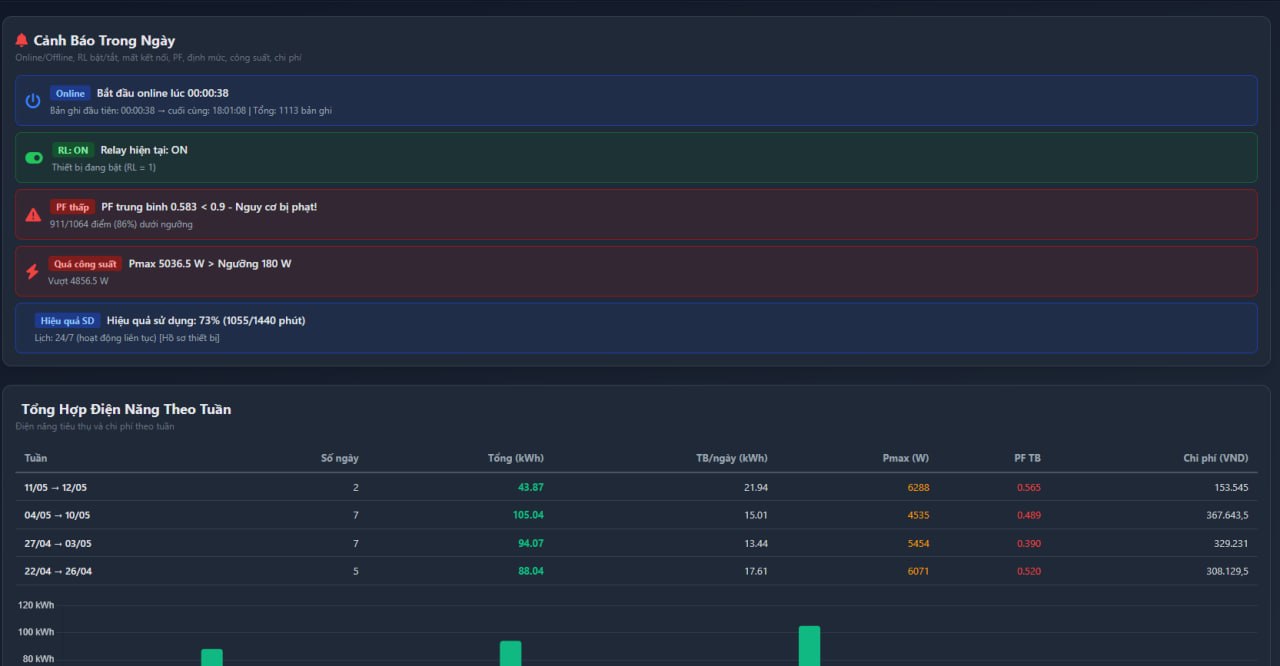Click text Relay hiện tại: ON
1280x666 pixels.
click(144, 150)
